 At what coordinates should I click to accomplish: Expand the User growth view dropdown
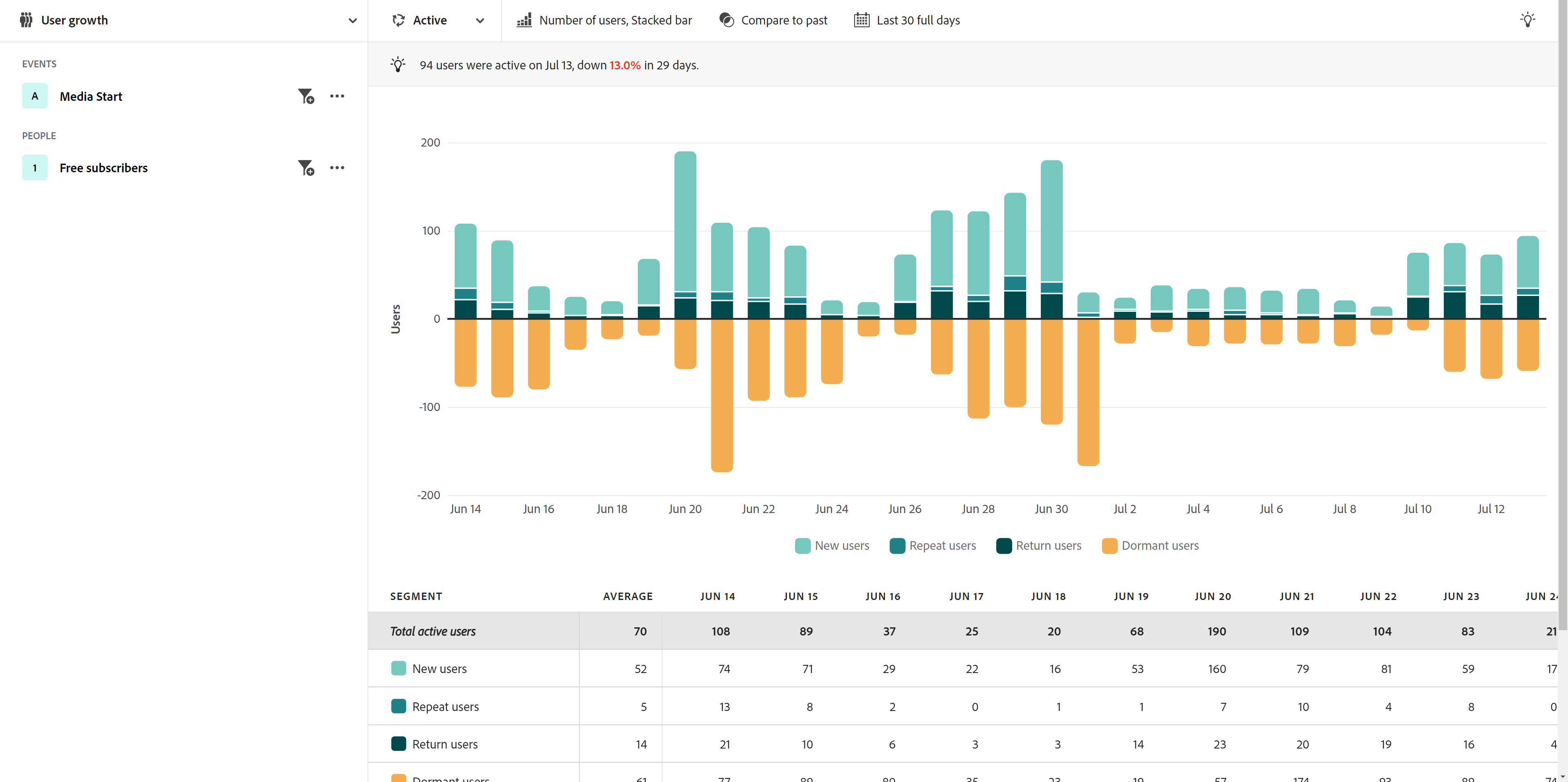click(x=352, y=21)
